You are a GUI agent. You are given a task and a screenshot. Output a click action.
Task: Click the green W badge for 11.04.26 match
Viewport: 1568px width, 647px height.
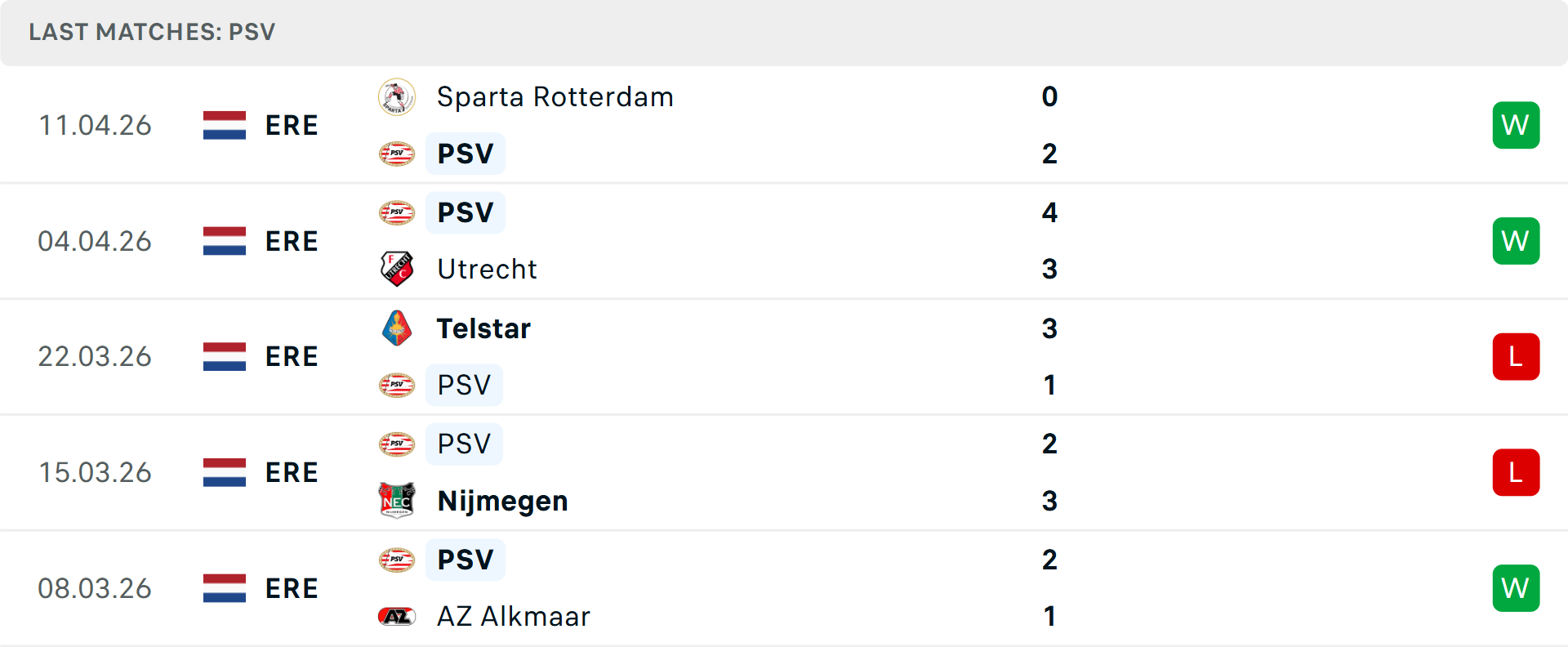point(1516,125)
